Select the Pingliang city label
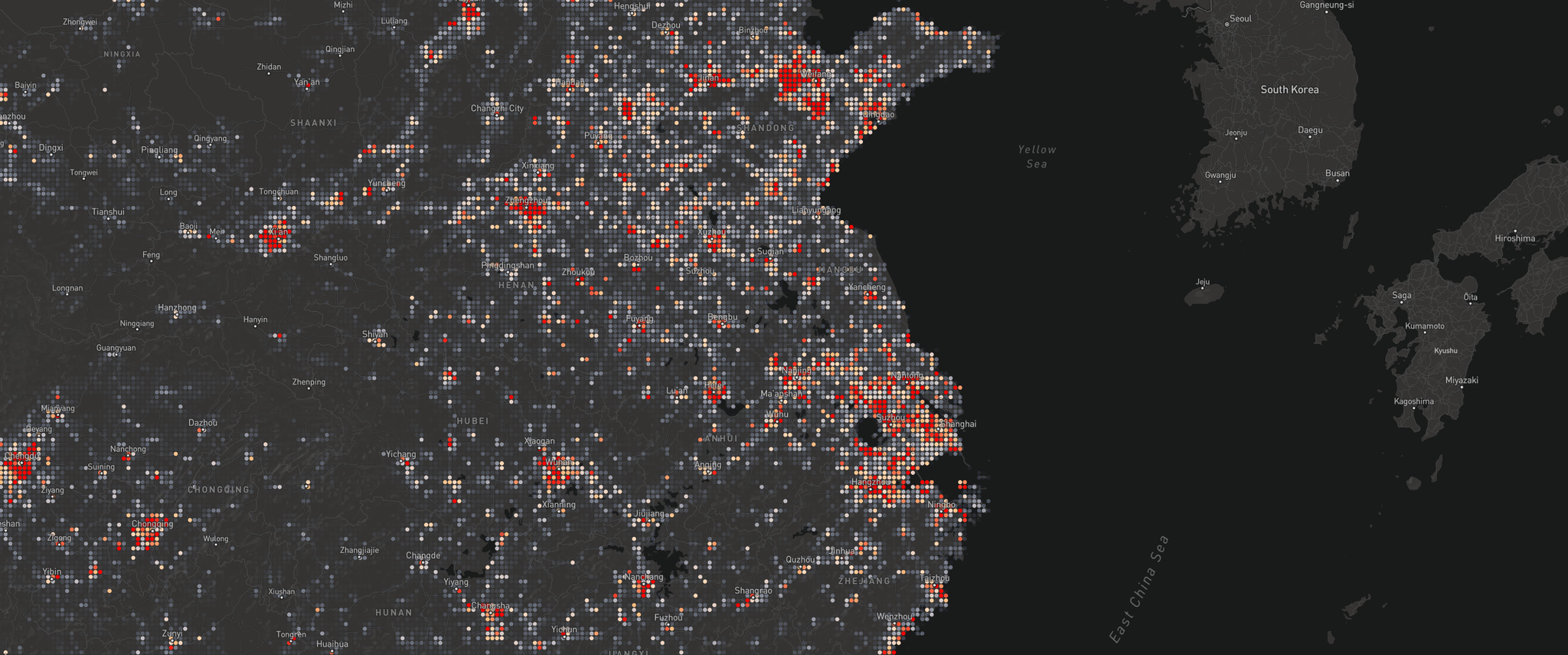This screenshot has width=1568, height=655. [x=159, y=150]
